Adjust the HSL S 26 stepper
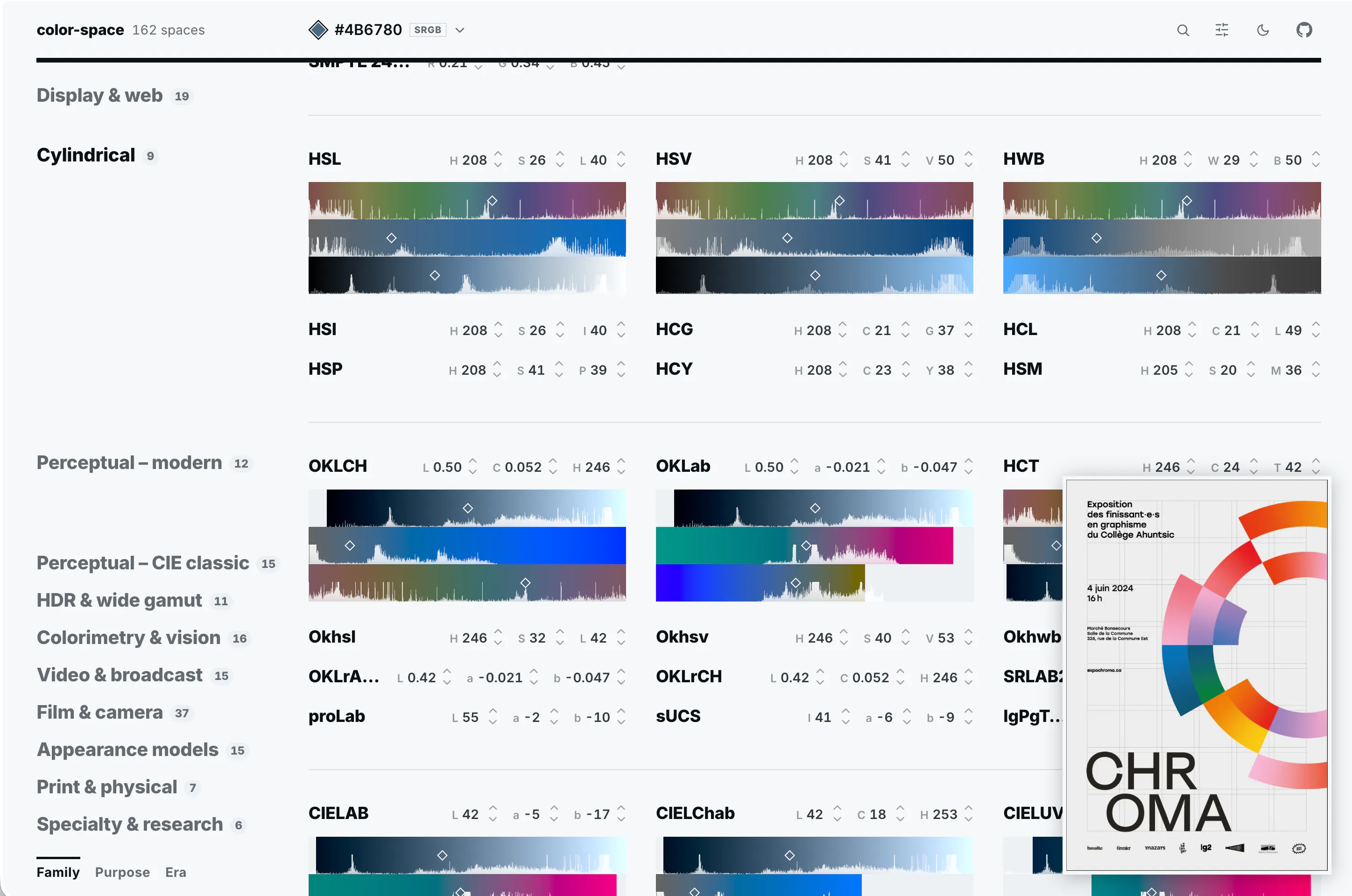Image resolution: width=1352 pixels, height=896 pixels. click(560, 160)
